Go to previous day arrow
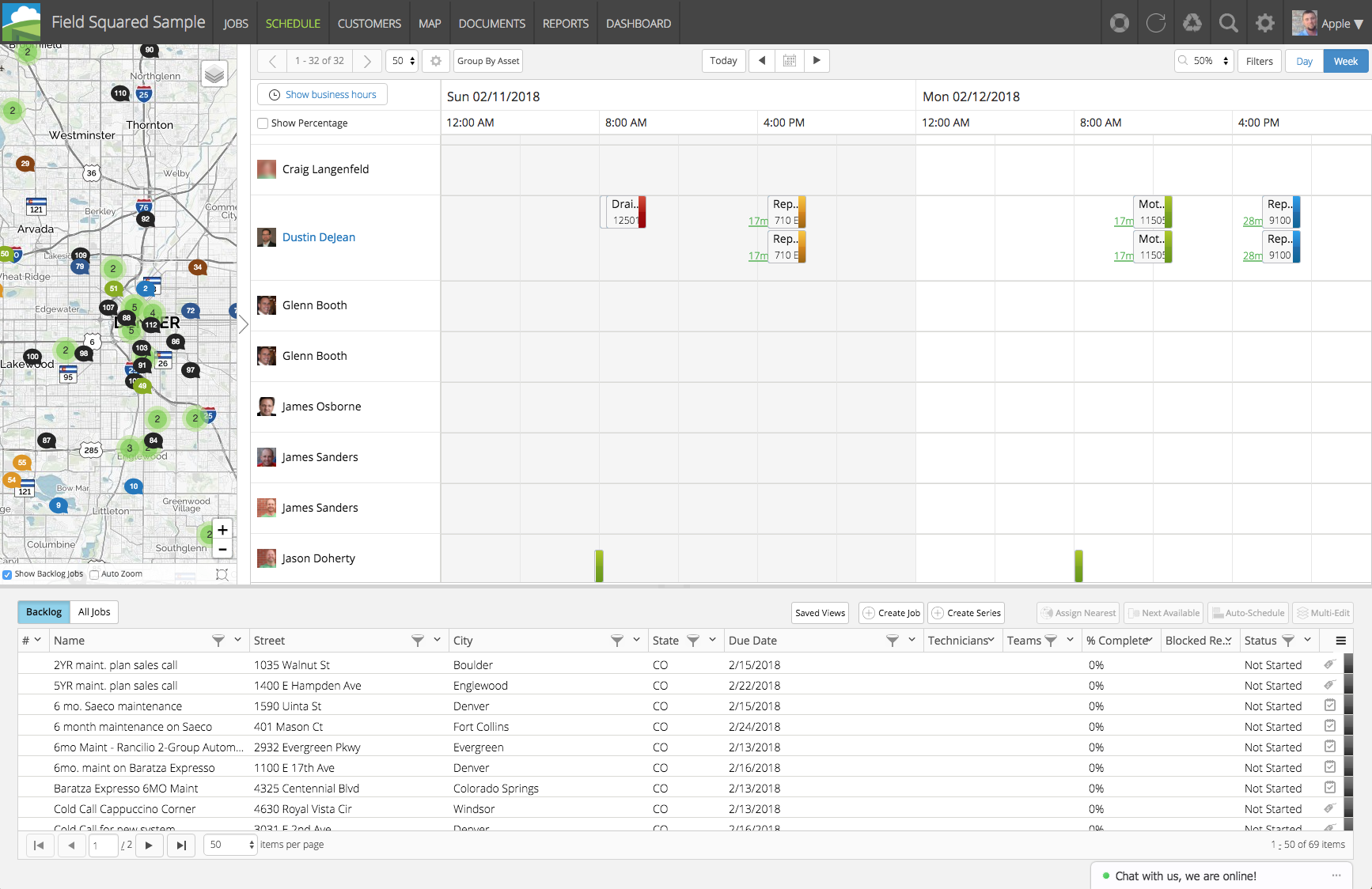 pos(762,61)
